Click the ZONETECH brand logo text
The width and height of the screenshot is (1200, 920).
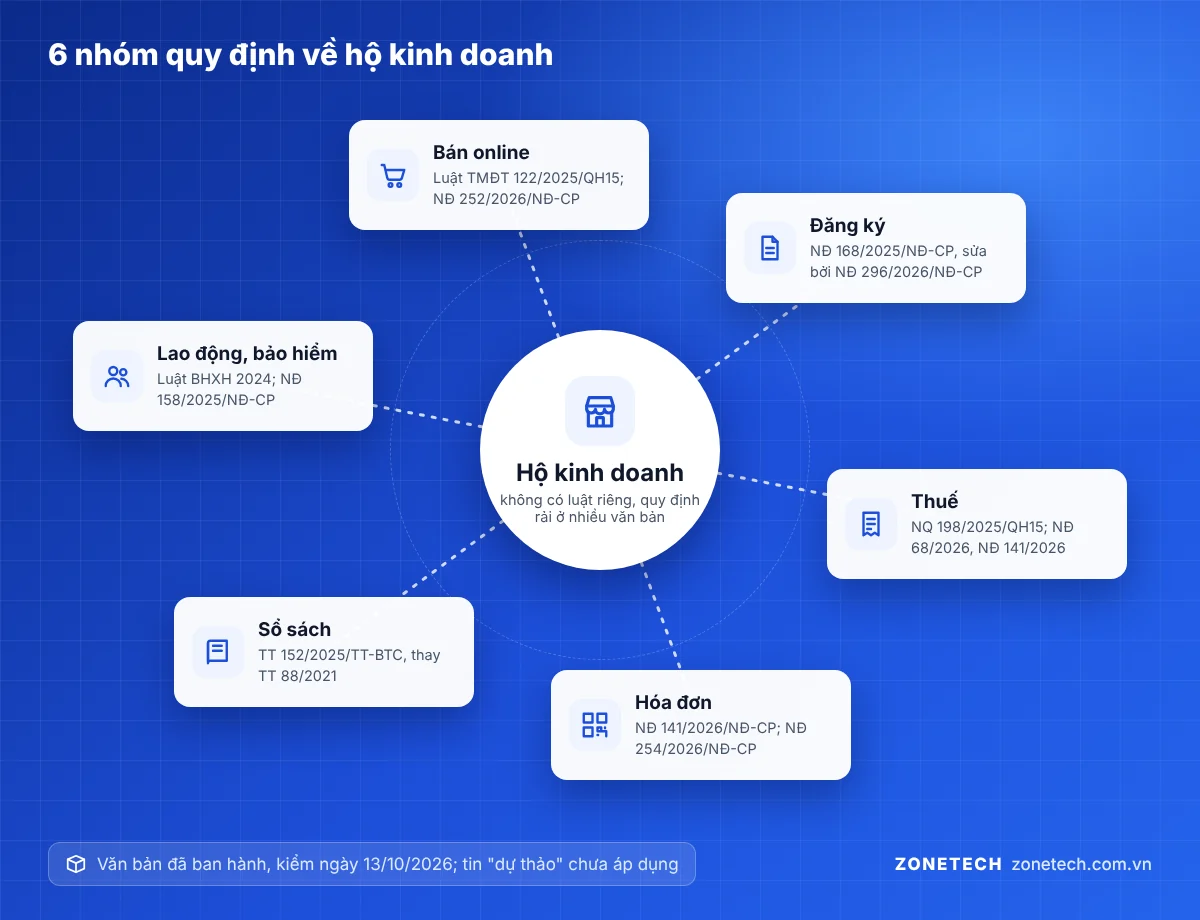click(x=948, y=864)
